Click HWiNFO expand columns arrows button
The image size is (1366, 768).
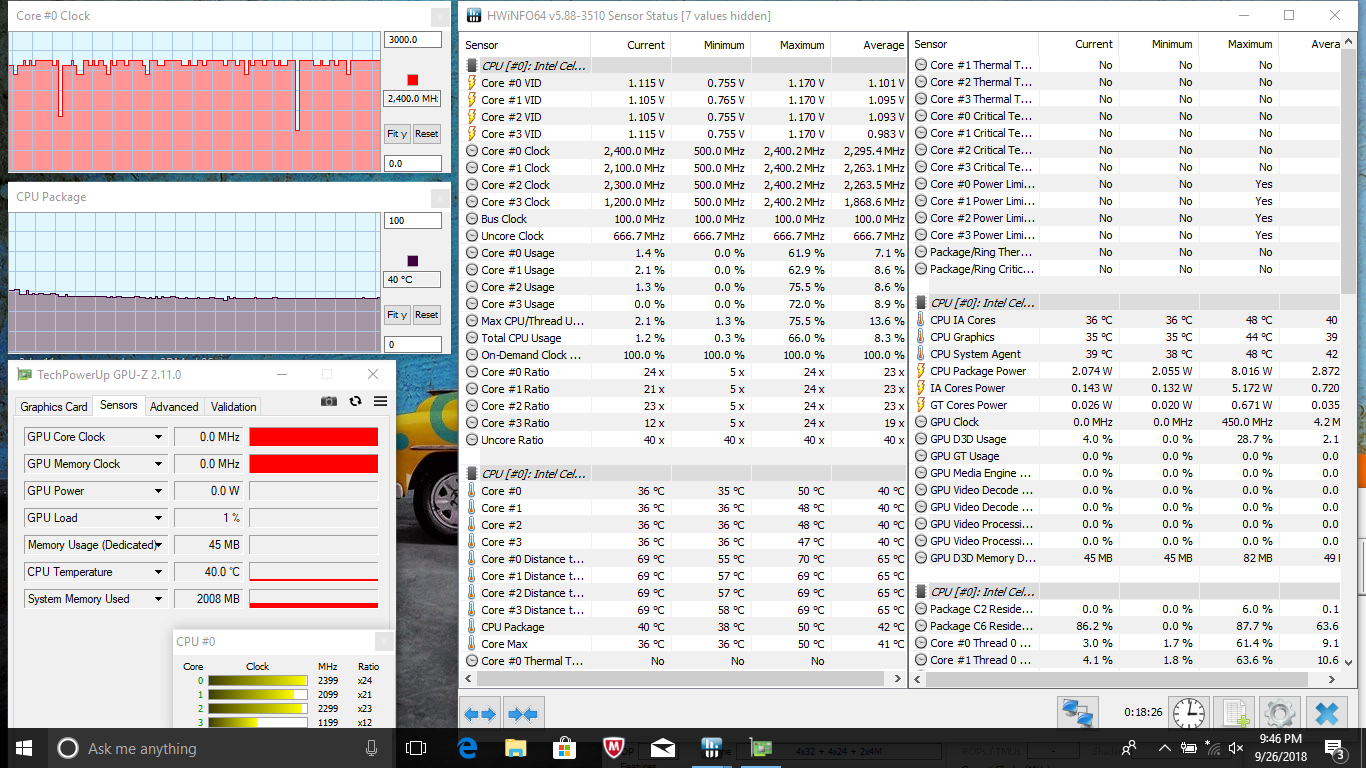480,714
